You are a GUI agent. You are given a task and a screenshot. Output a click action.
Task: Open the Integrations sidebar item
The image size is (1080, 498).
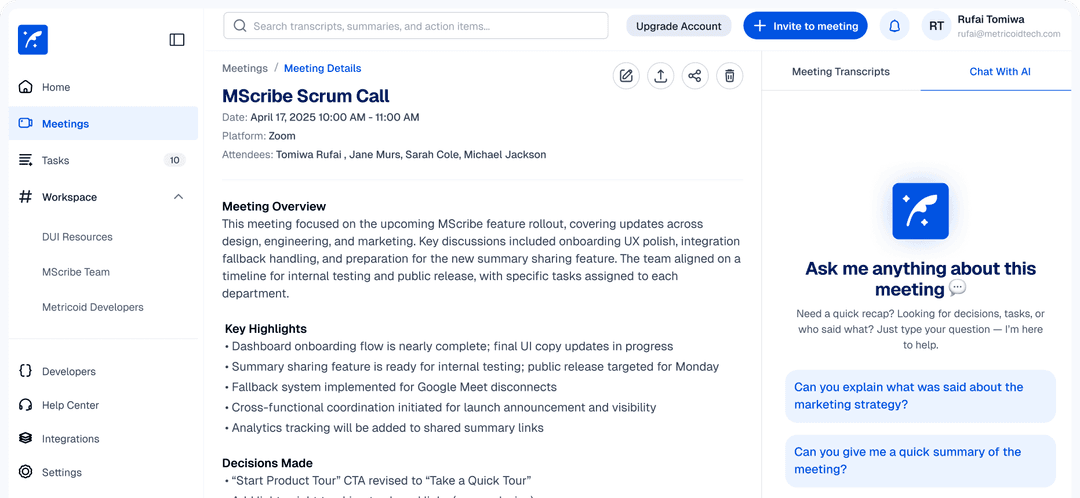[x=70, y=439]
